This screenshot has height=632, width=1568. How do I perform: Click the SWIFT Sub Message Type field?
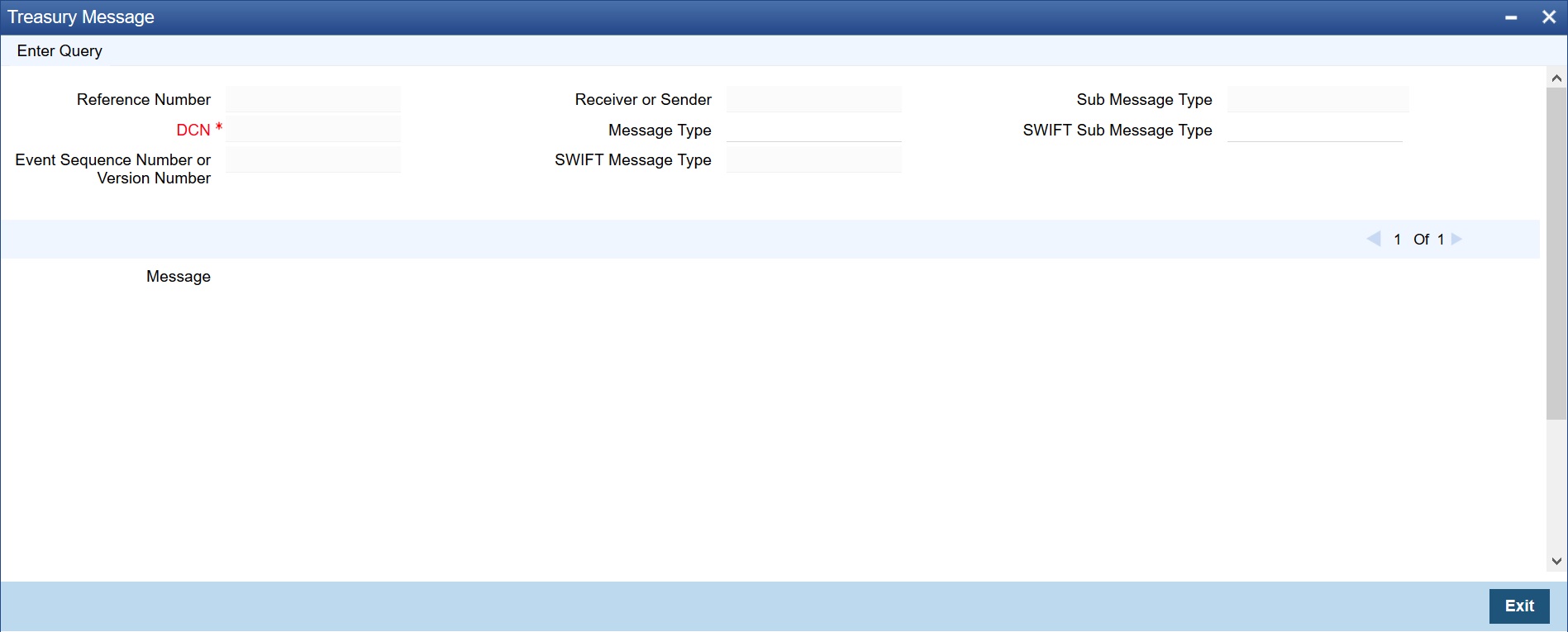click(1315, 129)
